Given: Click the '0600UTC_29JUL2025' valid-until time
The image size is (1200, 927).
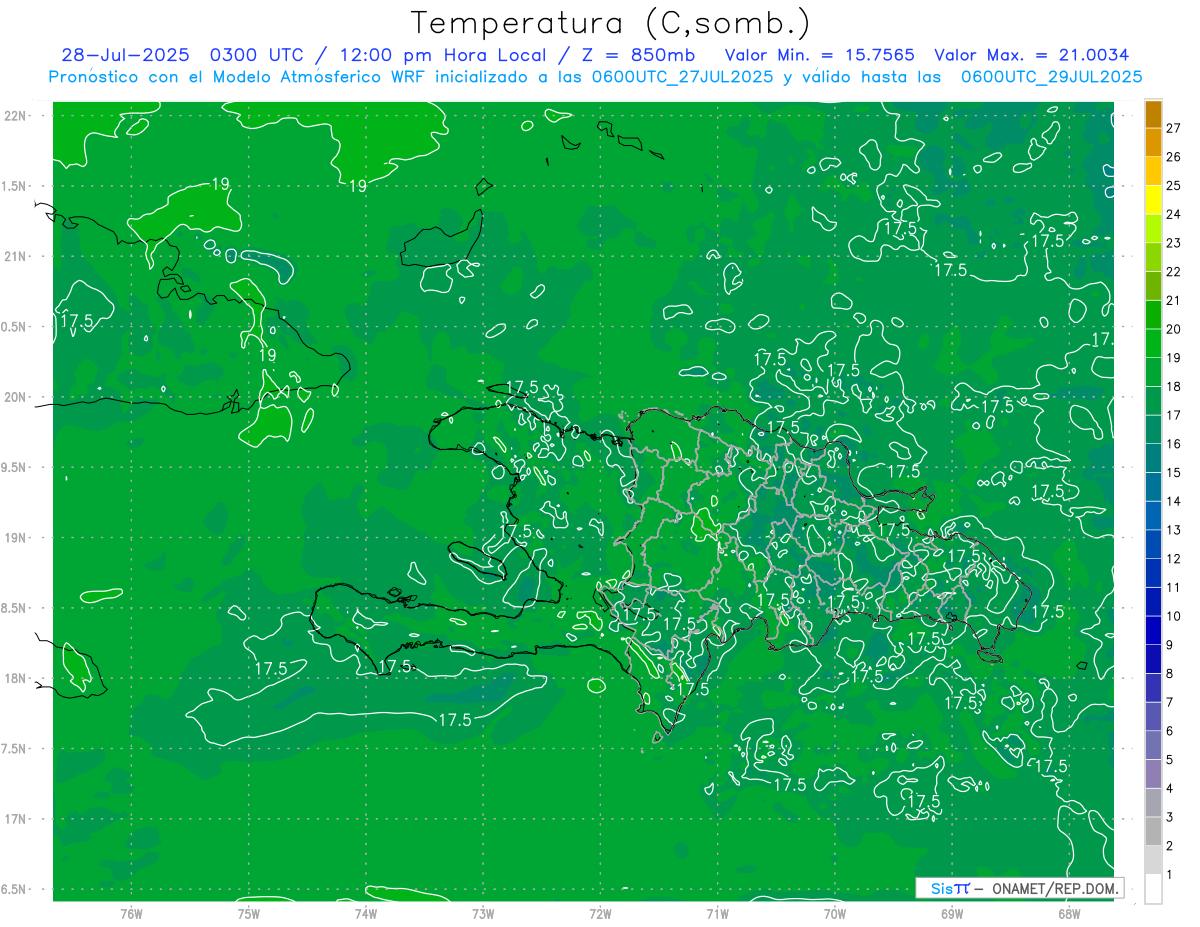Looking at the screenshot, I should [1051, 76].
